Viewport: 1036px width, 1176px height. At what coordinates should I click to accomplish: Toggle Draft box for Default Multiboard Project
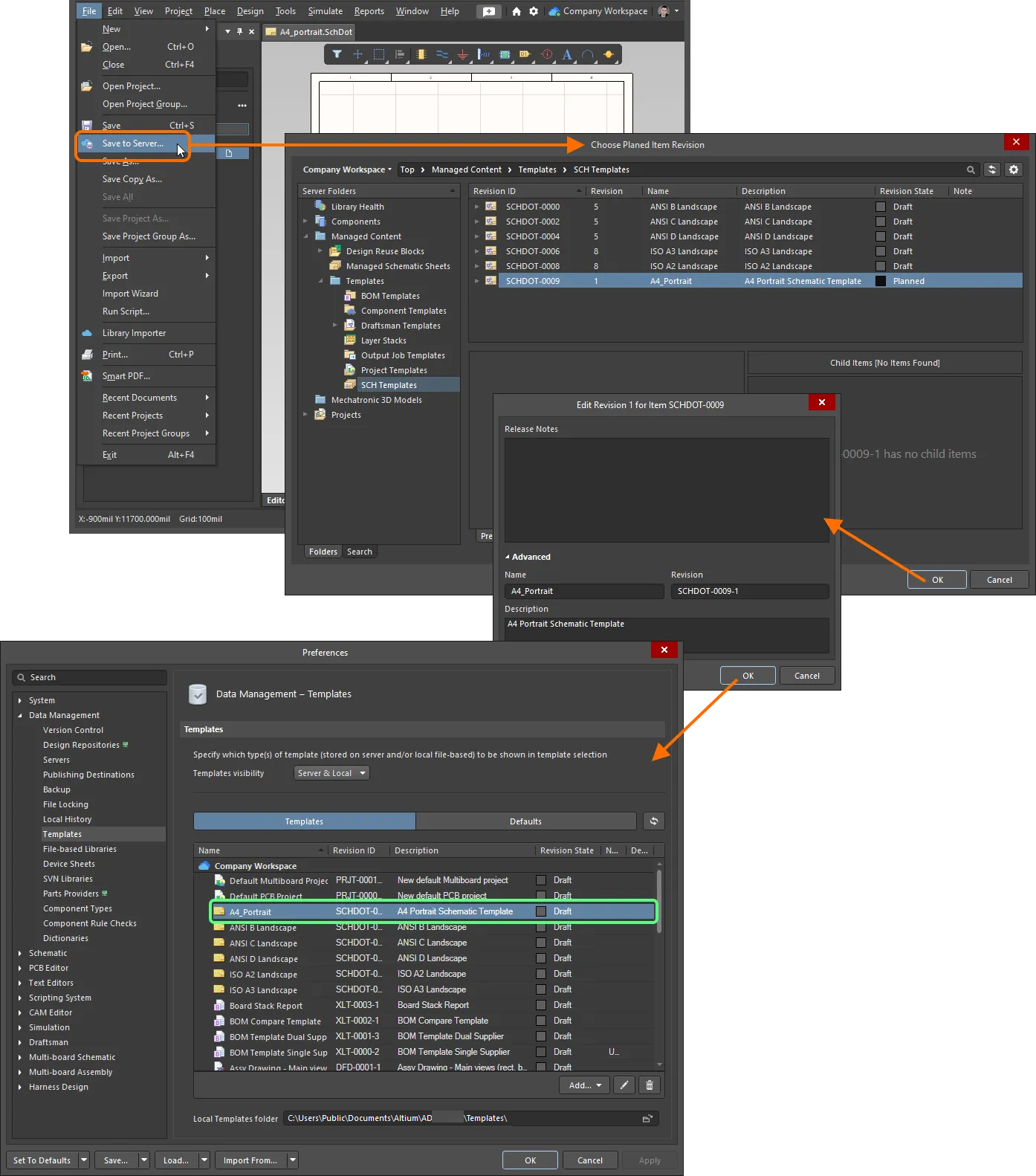(x=541, y=880)
